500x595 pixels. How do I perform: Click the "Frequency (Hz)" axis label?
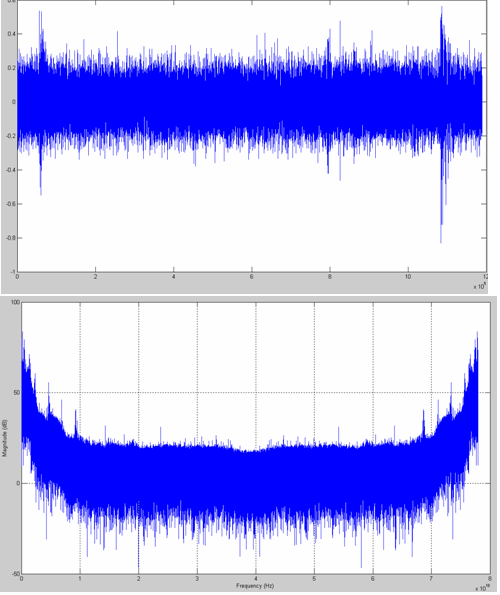pyautogui.click(x=255, y=586)
